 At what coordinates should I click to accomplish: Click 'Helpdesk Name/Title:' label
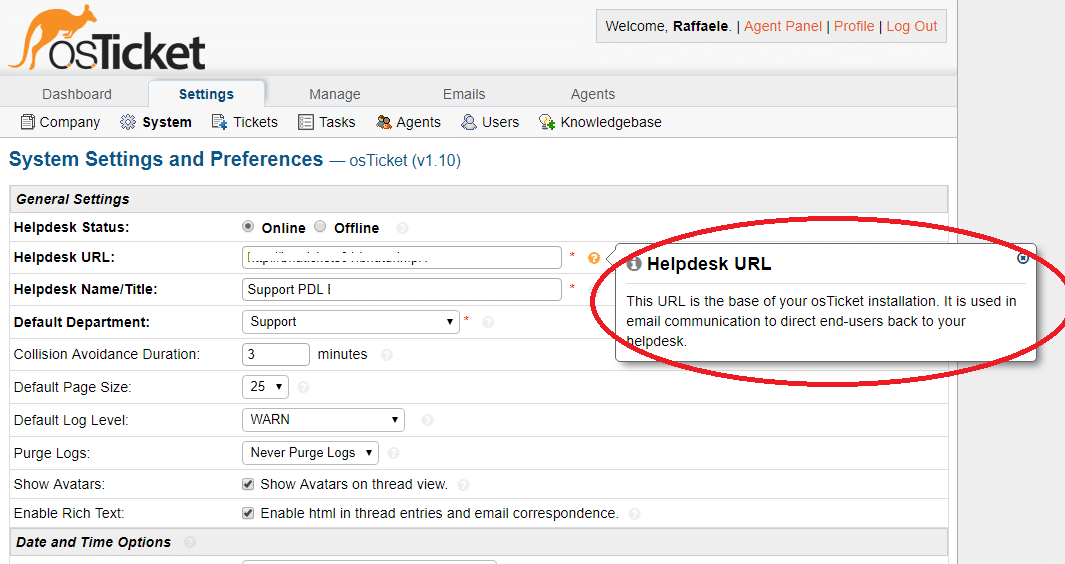tap(86, 289)
